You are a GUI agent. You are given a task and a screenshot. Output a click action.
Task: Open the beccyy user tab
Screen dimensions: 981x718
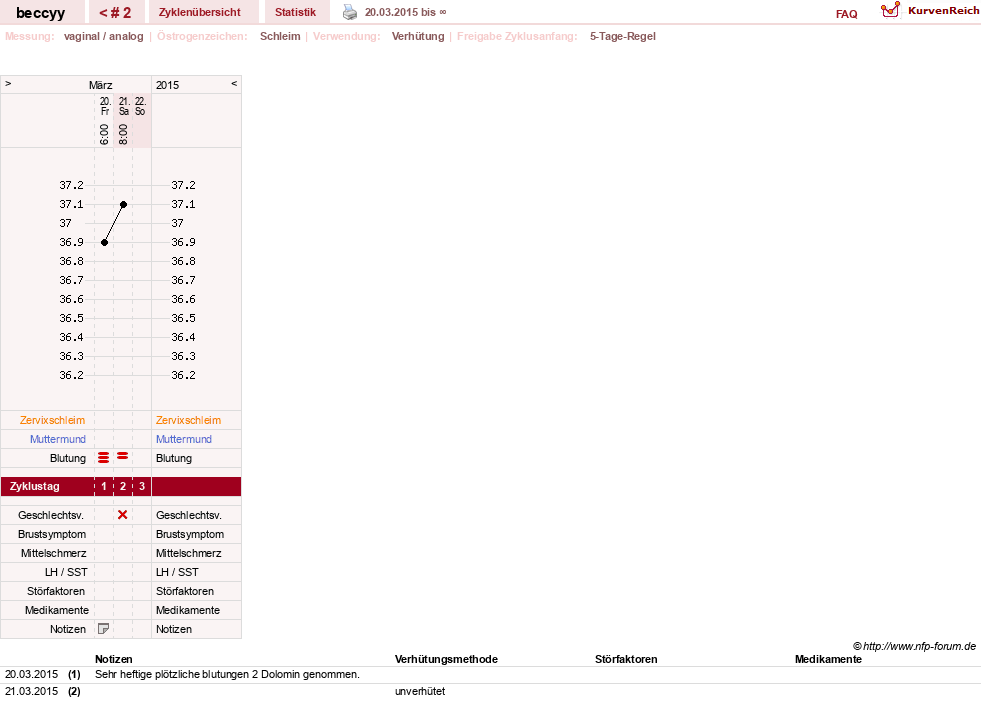coord(41,13)
